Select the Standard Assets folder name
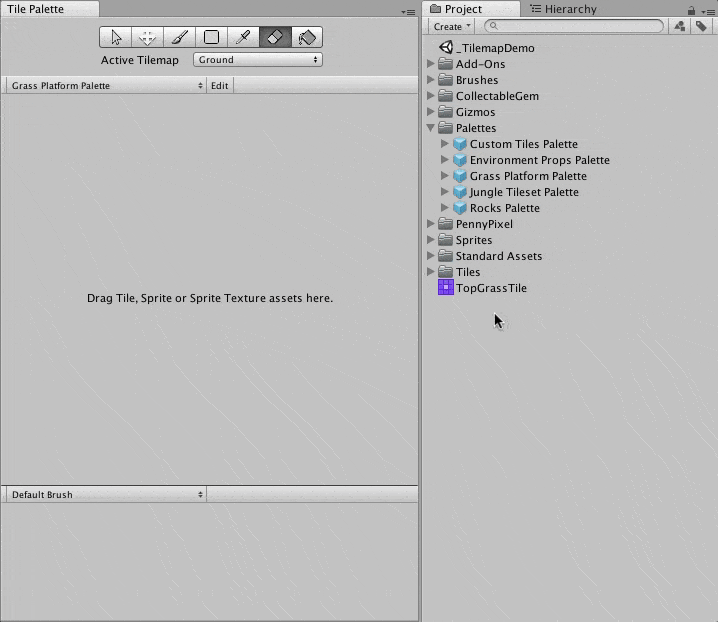This screenshot has width=718, height=622. pyautogui.click(x=499, y=256)
